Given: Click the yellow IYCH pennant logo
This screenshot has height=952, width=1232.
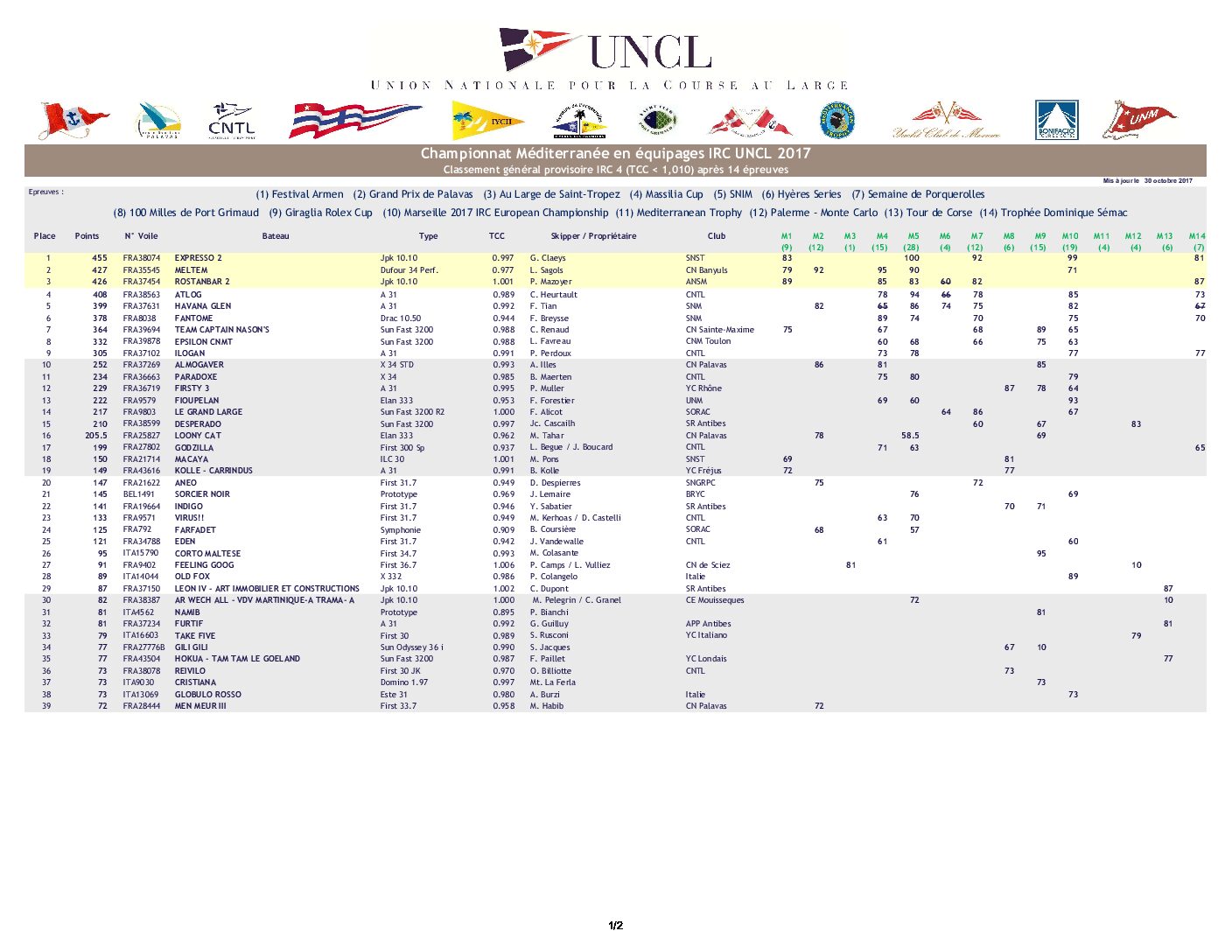Looking at the screenshot, I should [488, 121].
